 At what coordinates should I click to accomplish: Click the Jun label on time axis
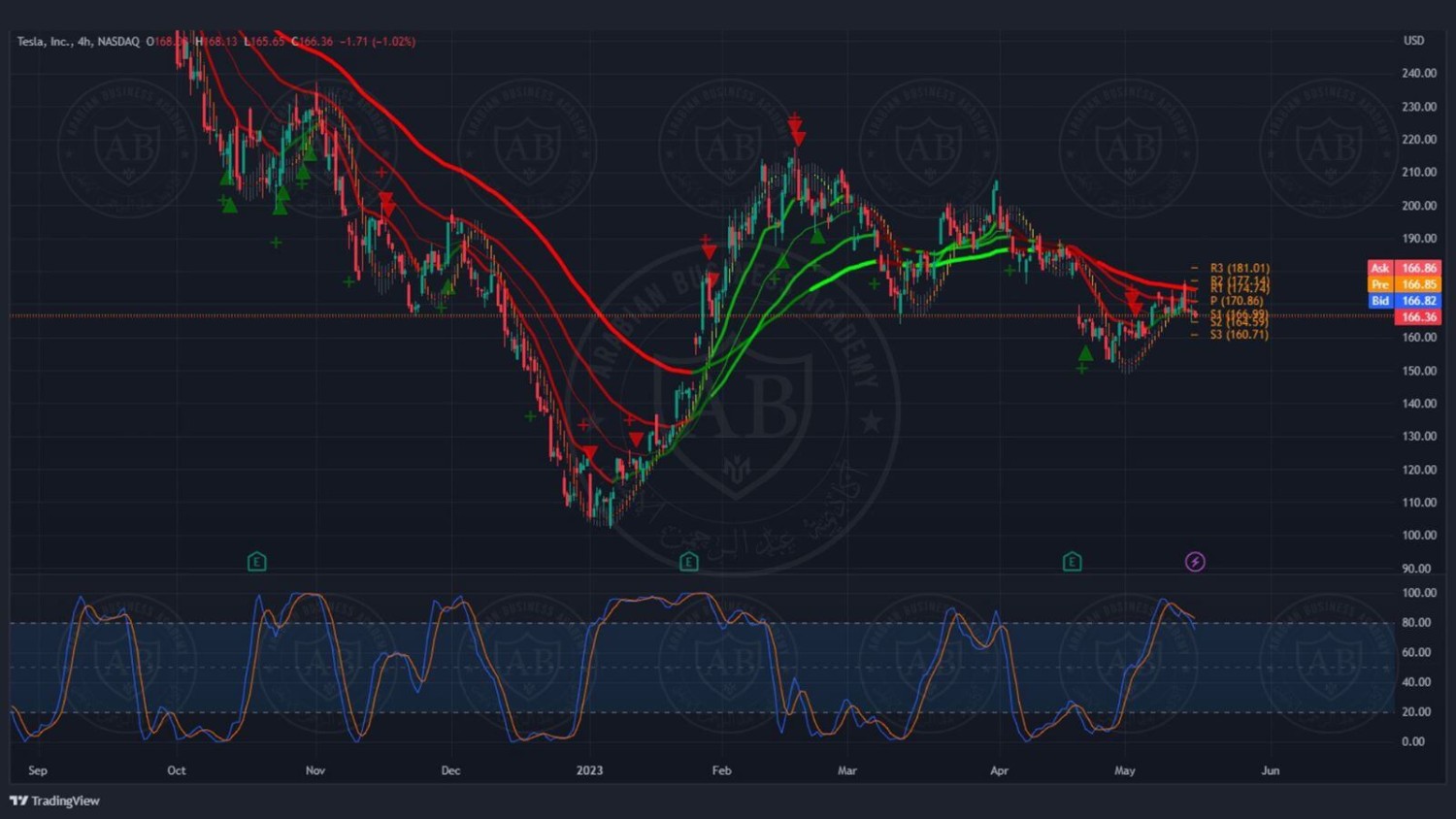[1270, 770]
